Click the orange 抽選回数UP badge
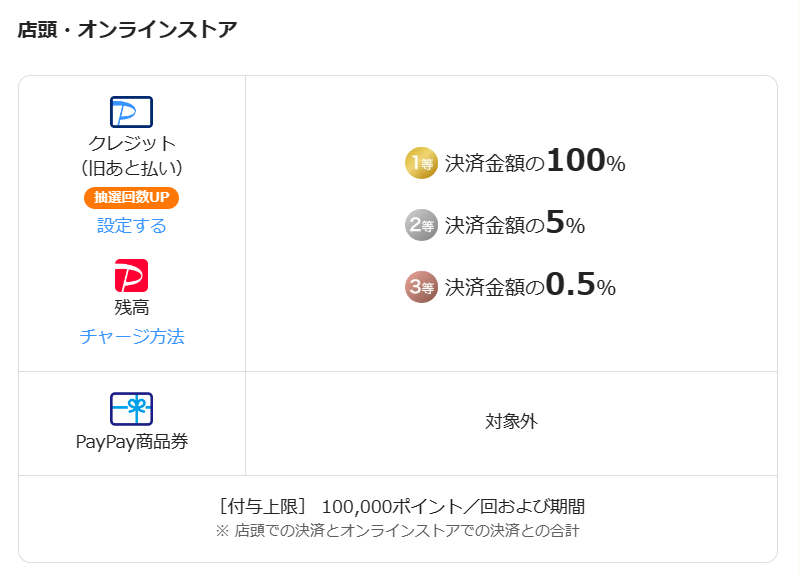 tap(131, 197)
